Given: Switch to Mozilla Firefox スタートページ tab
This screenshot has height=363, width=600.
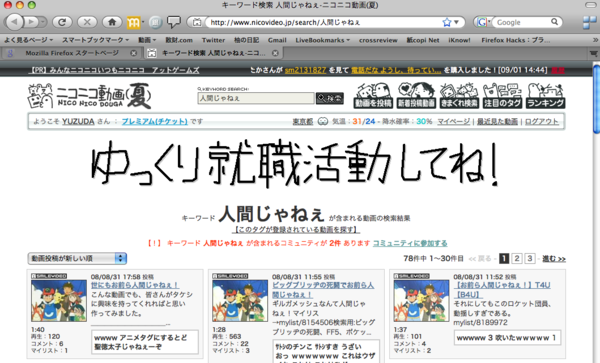Looking at the screenshot, I should 72,53.
